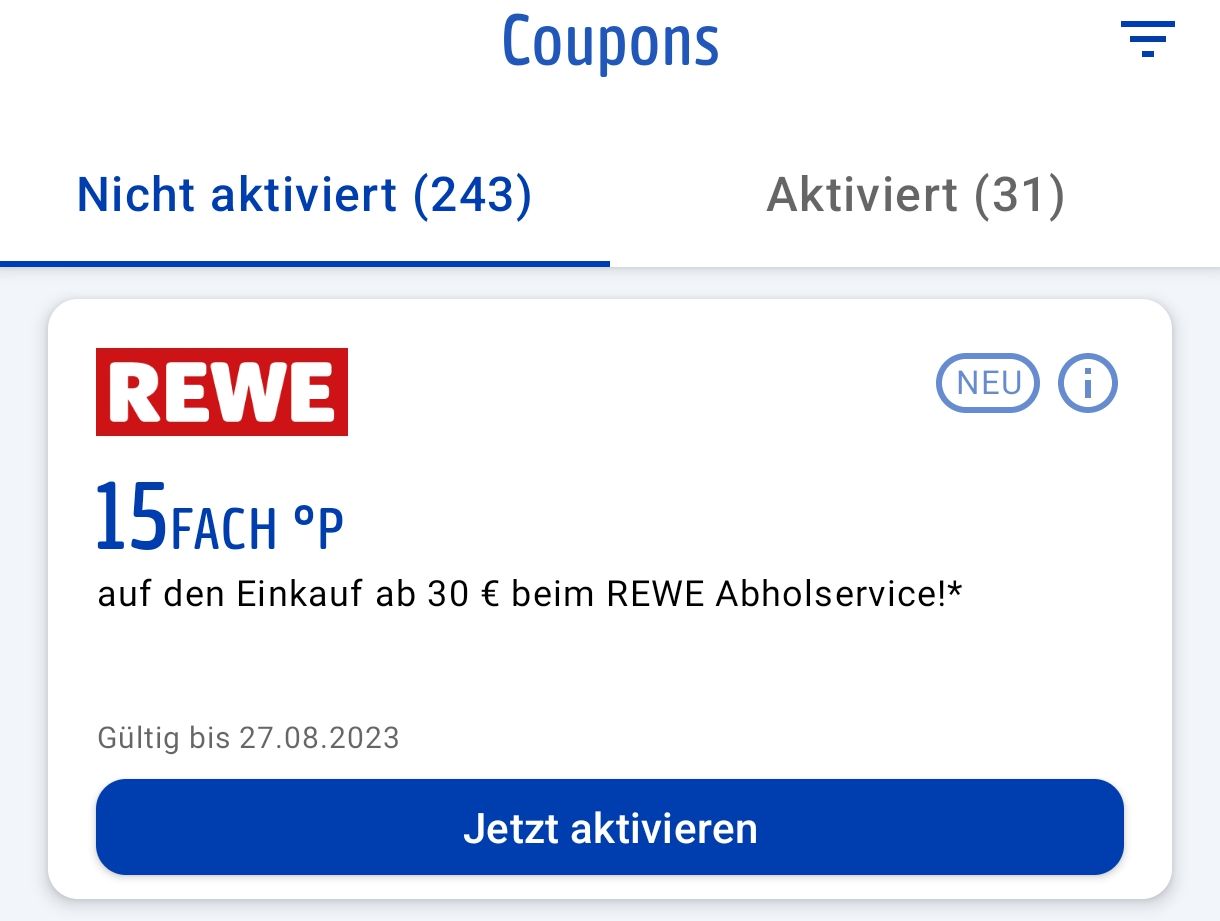Image resolution: width=1220 pixels, height=921 pixels.
Task: Click the (31) count in the tab
Action: [1019, 195]
